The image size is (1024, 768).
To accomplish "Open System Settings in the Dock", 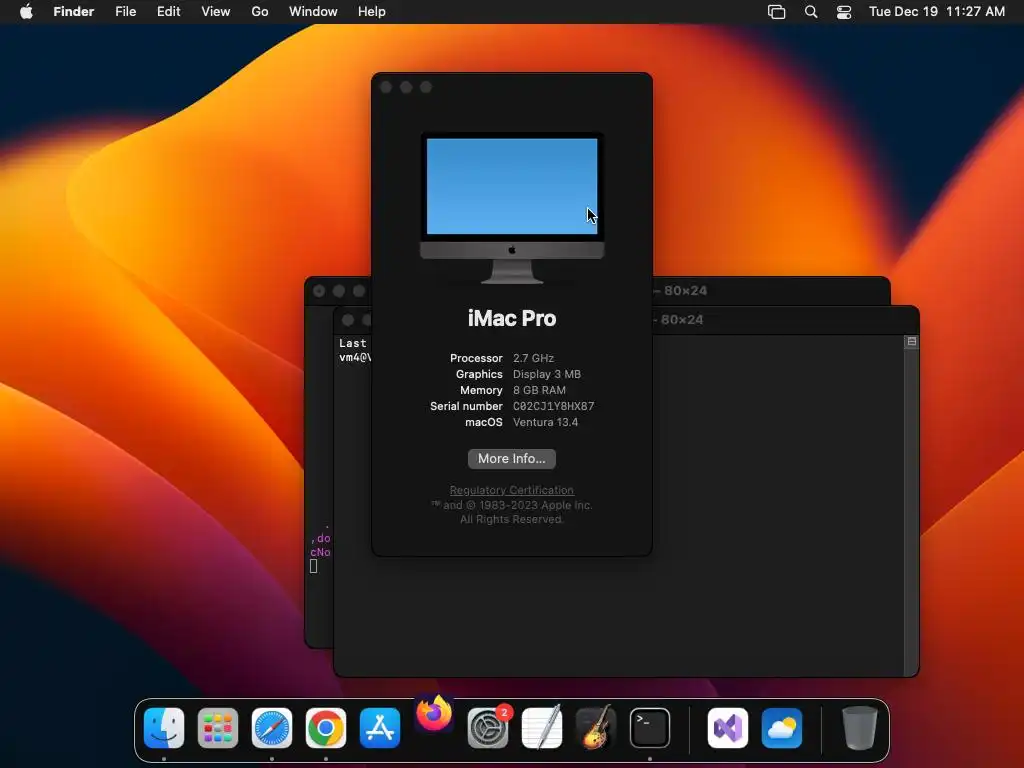I will coord(488,728).
